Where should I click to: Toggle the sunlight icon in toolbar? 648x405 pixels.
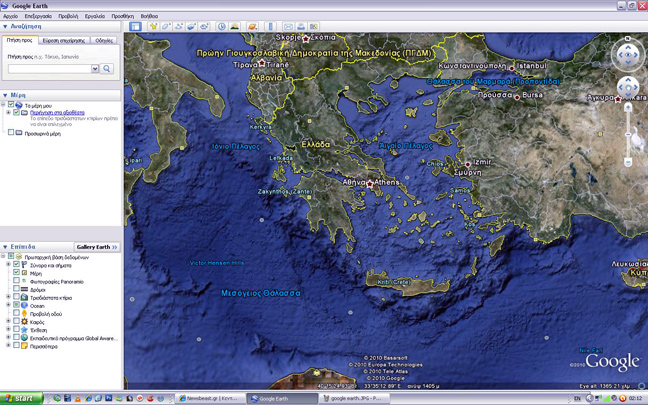coord(235,27)
